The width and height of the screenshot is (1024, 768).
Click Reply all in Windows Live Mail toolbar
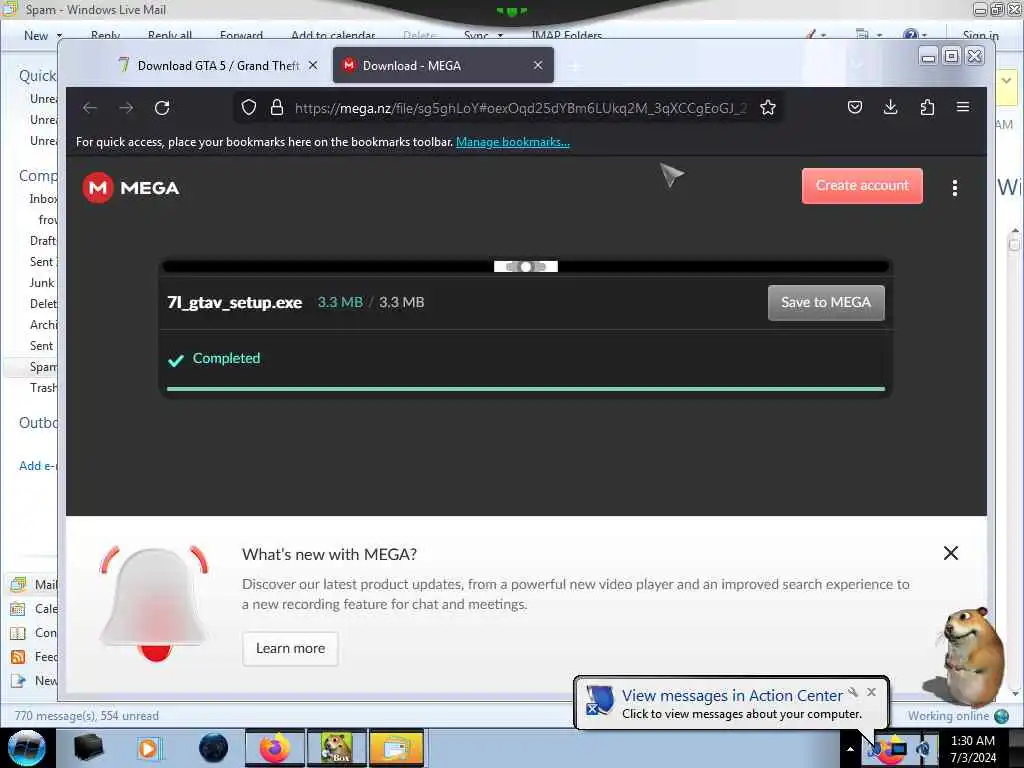[170, 36]
